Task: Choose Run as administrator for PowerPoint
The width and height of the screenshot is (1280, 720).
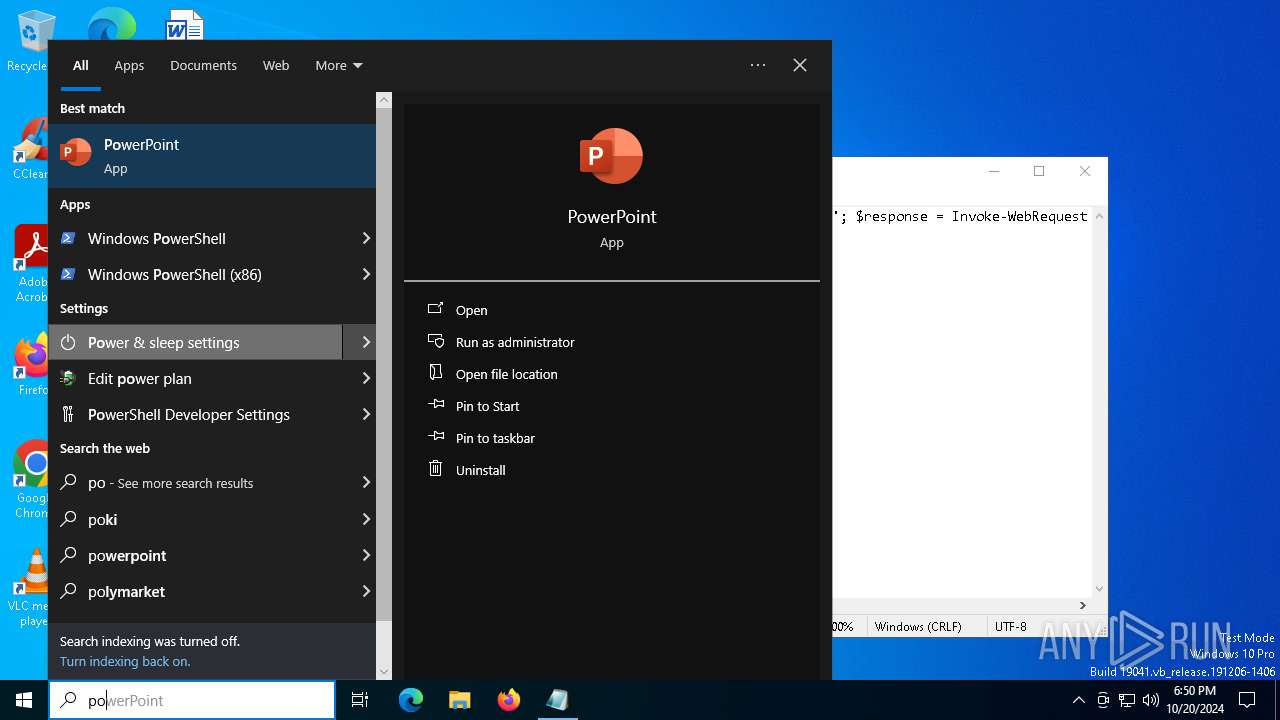Action: [x=515, y=342]
